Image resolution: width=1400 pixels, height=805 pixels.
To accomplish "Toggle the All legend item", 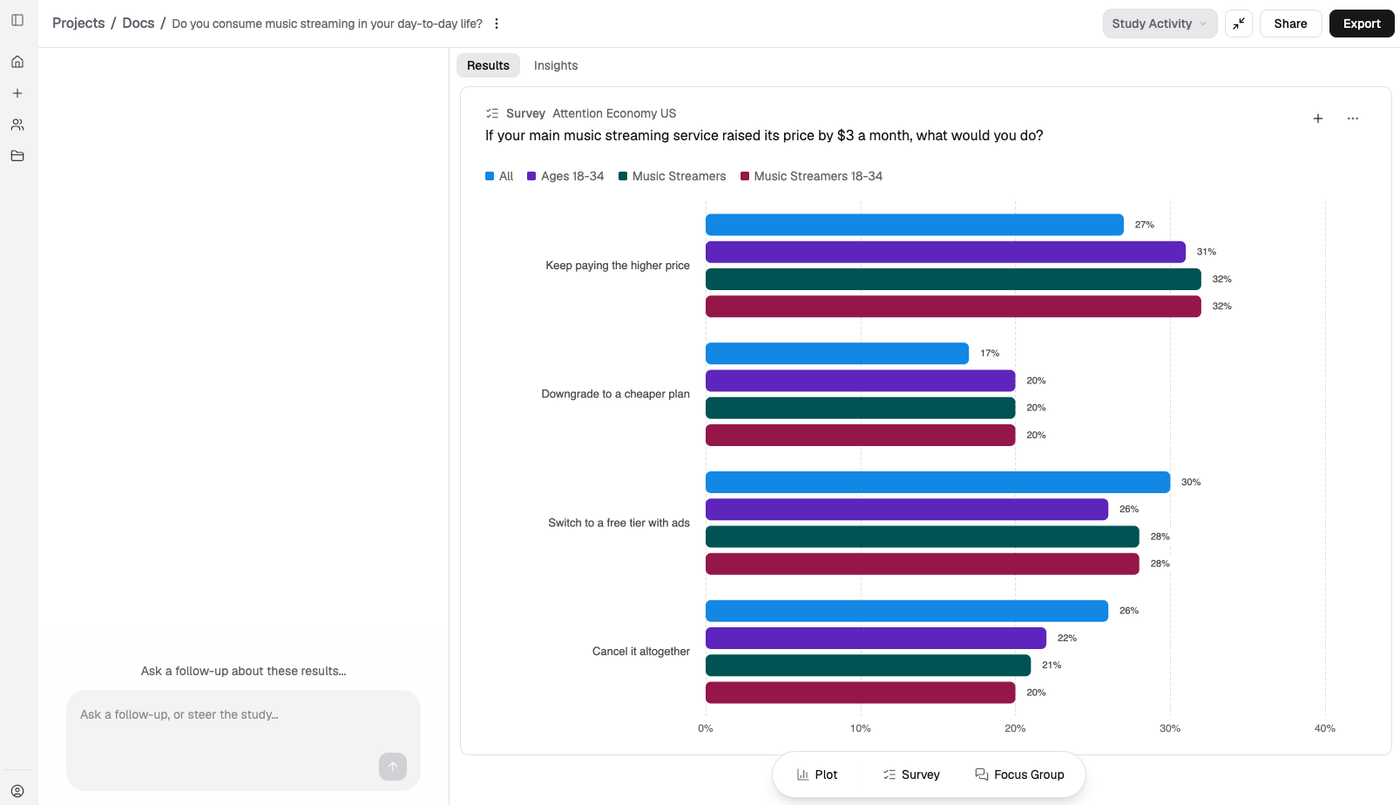I will [499, 176].
